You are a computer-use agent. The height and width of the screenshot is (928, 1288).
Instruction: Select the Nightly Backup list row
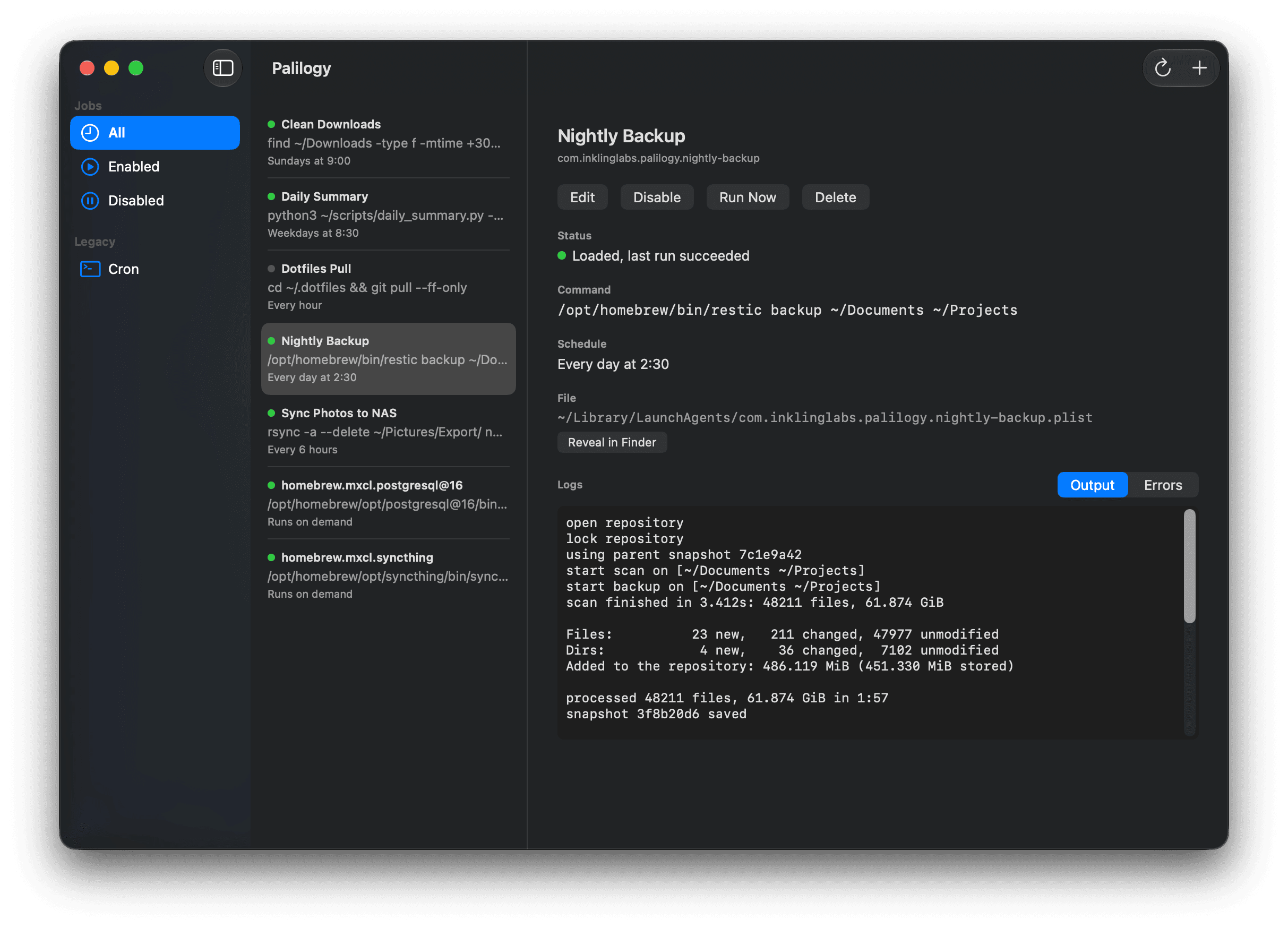click(388, 358)
